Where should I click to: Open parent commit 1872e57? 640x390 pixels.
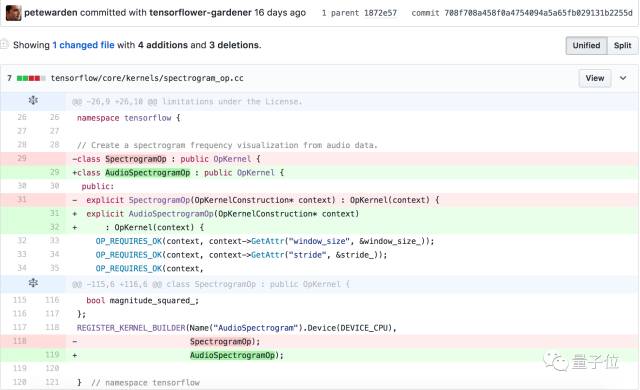click(380, 13)
